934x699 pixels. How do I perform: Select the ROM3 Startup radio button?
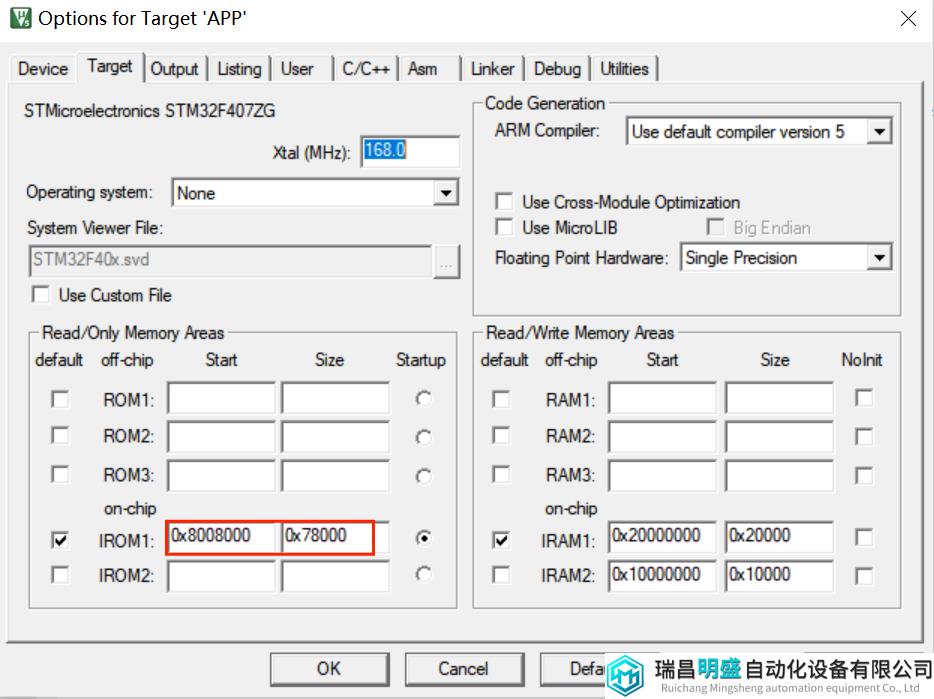[423, 476]
